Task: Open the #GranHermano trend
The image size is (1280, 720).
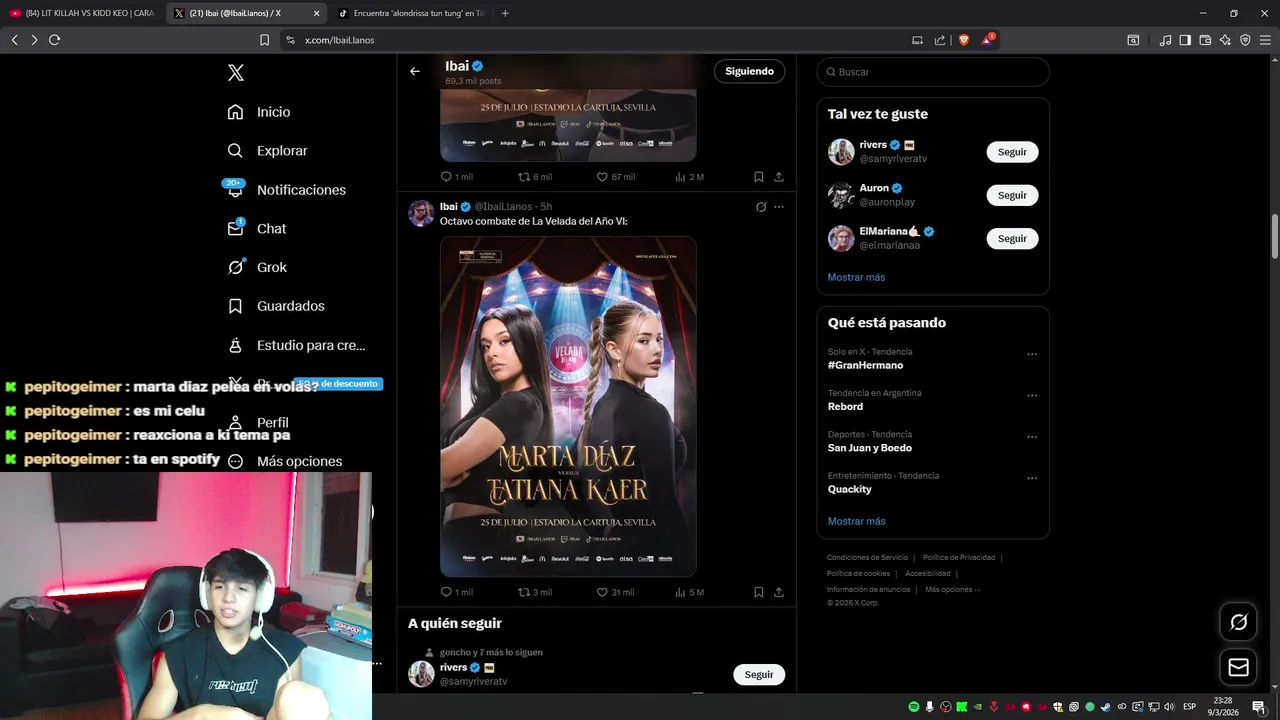Action: [x=865, y=365]
